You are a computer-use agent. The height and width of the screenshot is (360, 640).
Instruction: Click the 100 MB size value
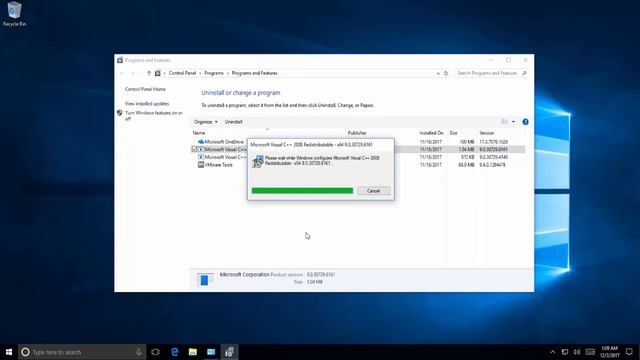(467, 142)
